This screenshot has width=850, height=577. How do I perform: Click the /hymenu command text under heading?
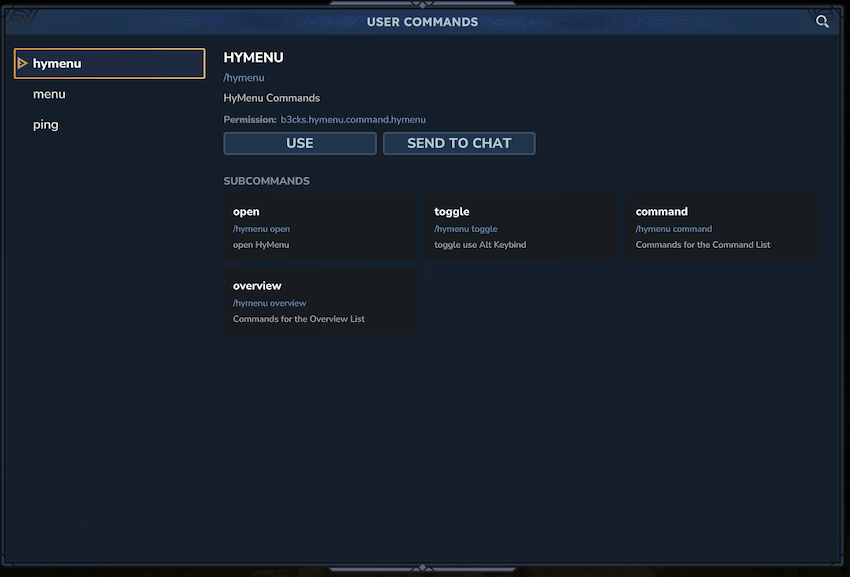click(244, 78)
